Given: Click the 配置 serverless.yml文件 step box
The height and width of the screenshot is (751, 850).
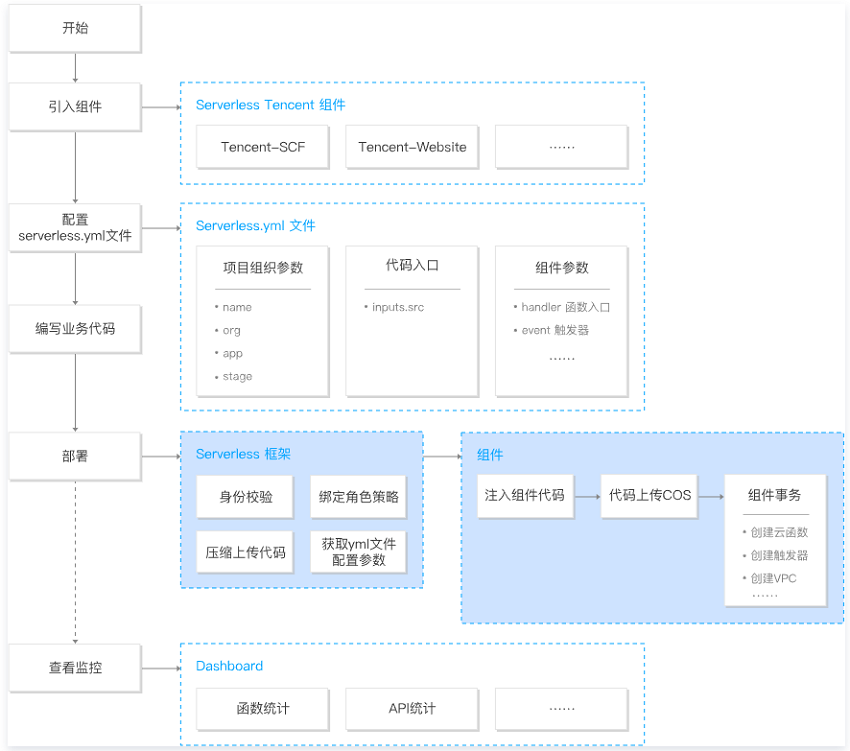Looking at the screenshot, I should [75, 228].
